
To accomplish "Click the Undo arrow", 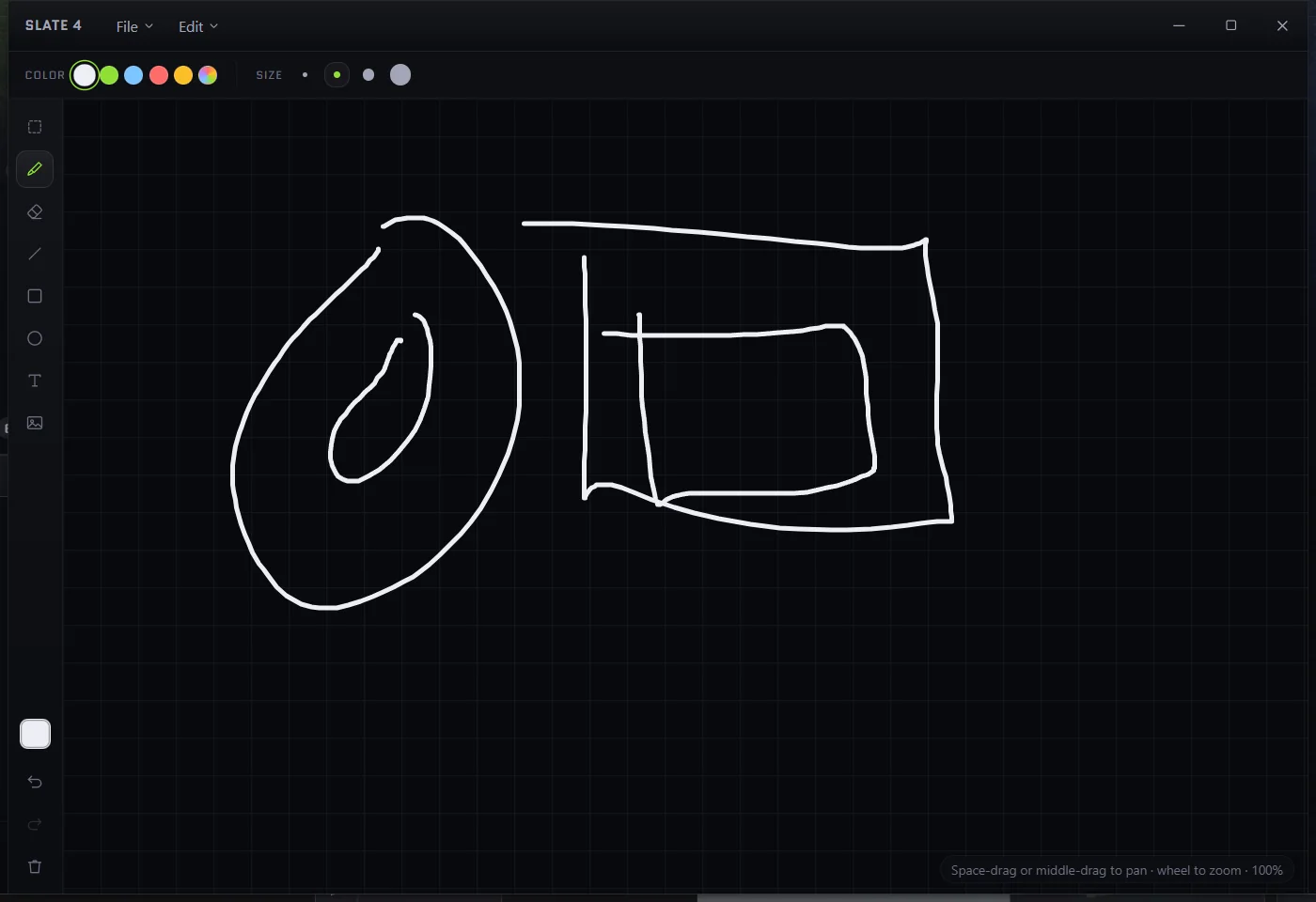I will point(35,782).
